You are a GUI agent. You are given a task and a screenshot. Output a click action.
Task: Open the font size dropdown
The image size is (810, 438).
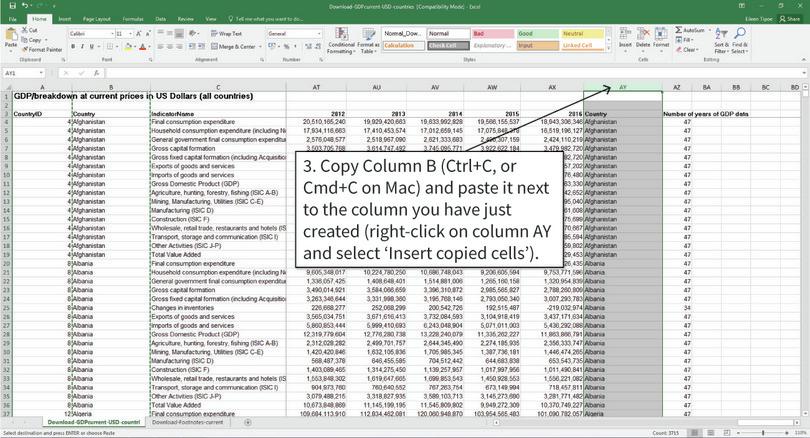click(130, 34)
